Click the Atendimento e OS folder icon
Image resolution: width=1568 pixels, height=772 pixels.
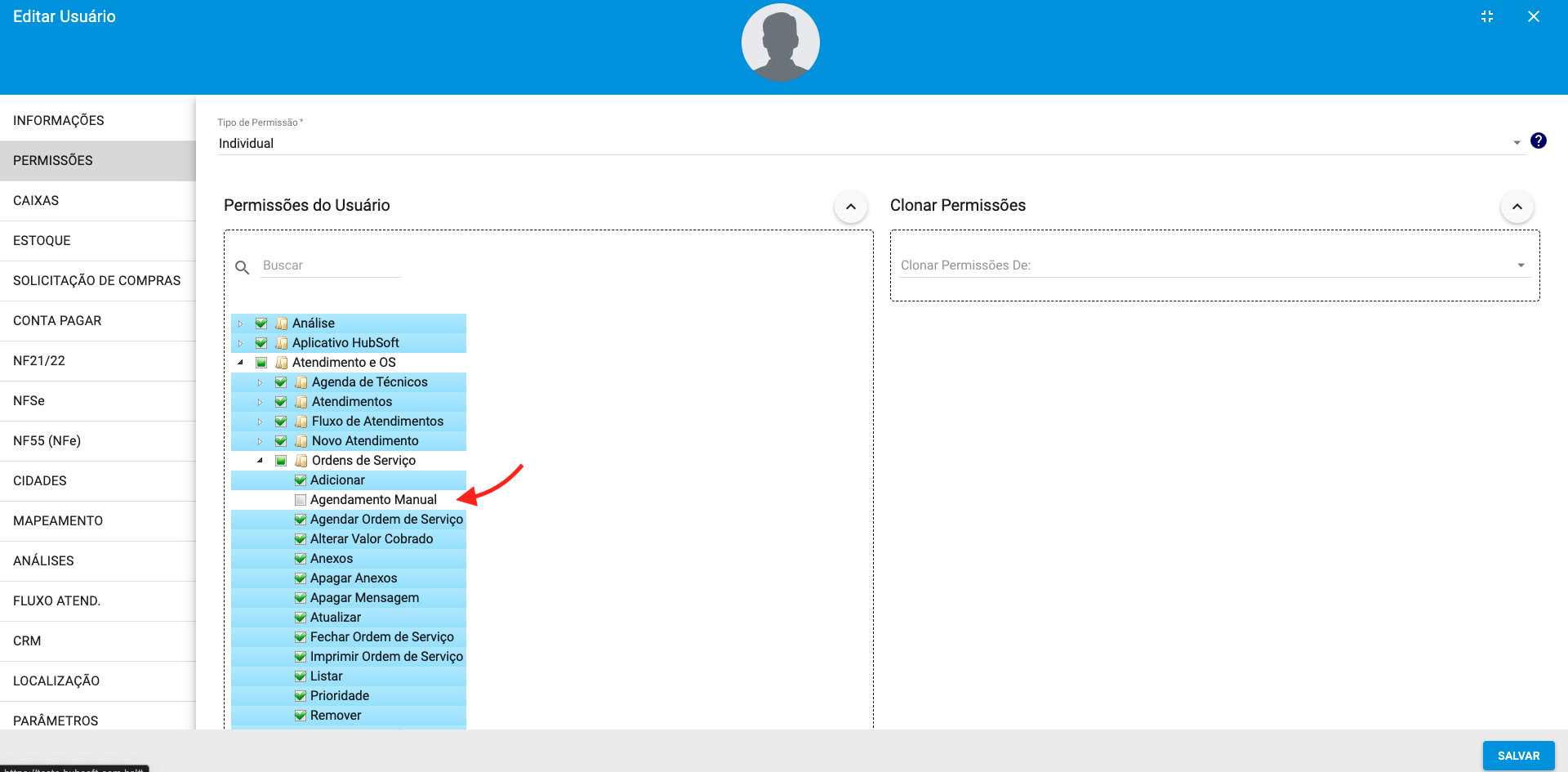click(x=282, y=363)
